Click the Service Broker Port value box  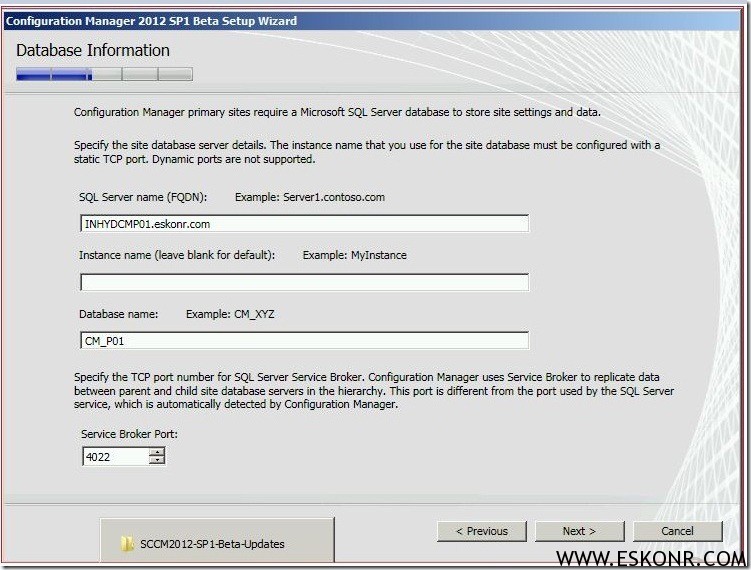[115, 456]
